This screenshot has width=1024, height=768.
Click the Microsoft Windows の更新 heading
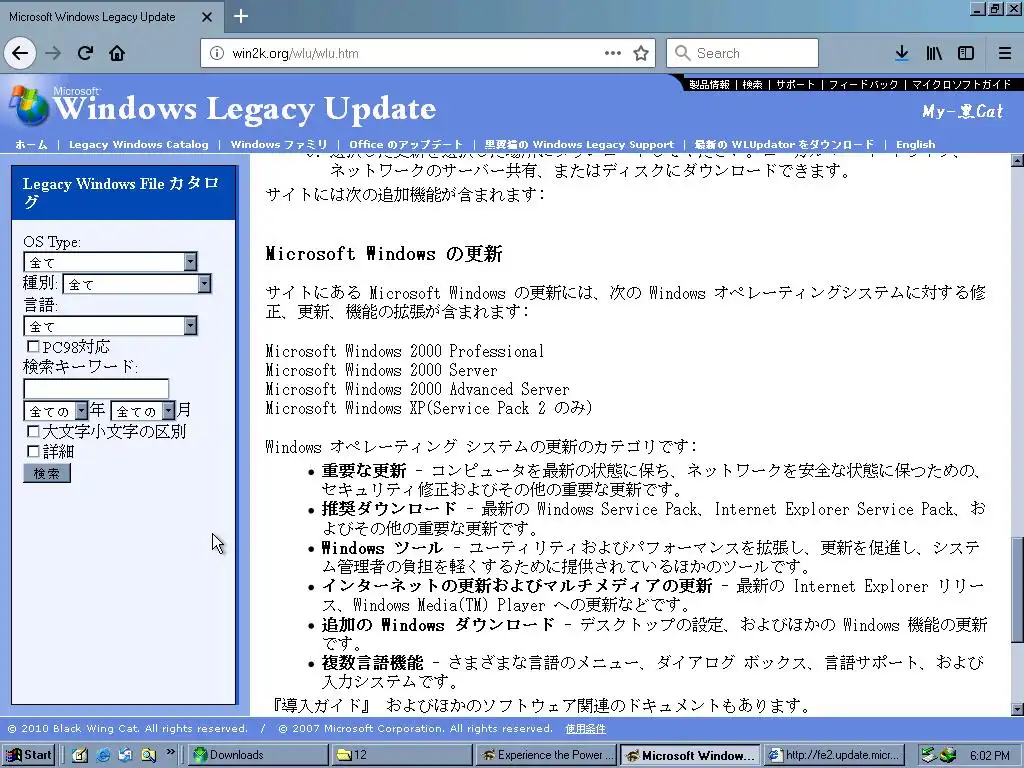[383, 254]
